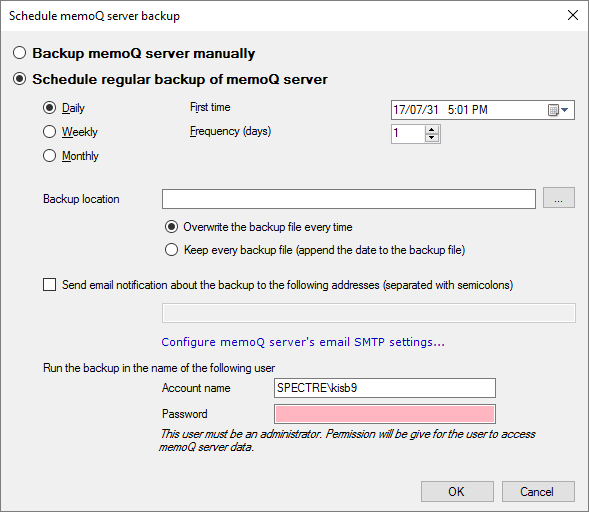Select Keep every backup file option
Screen dimensions: 589x512
(171, 250)
